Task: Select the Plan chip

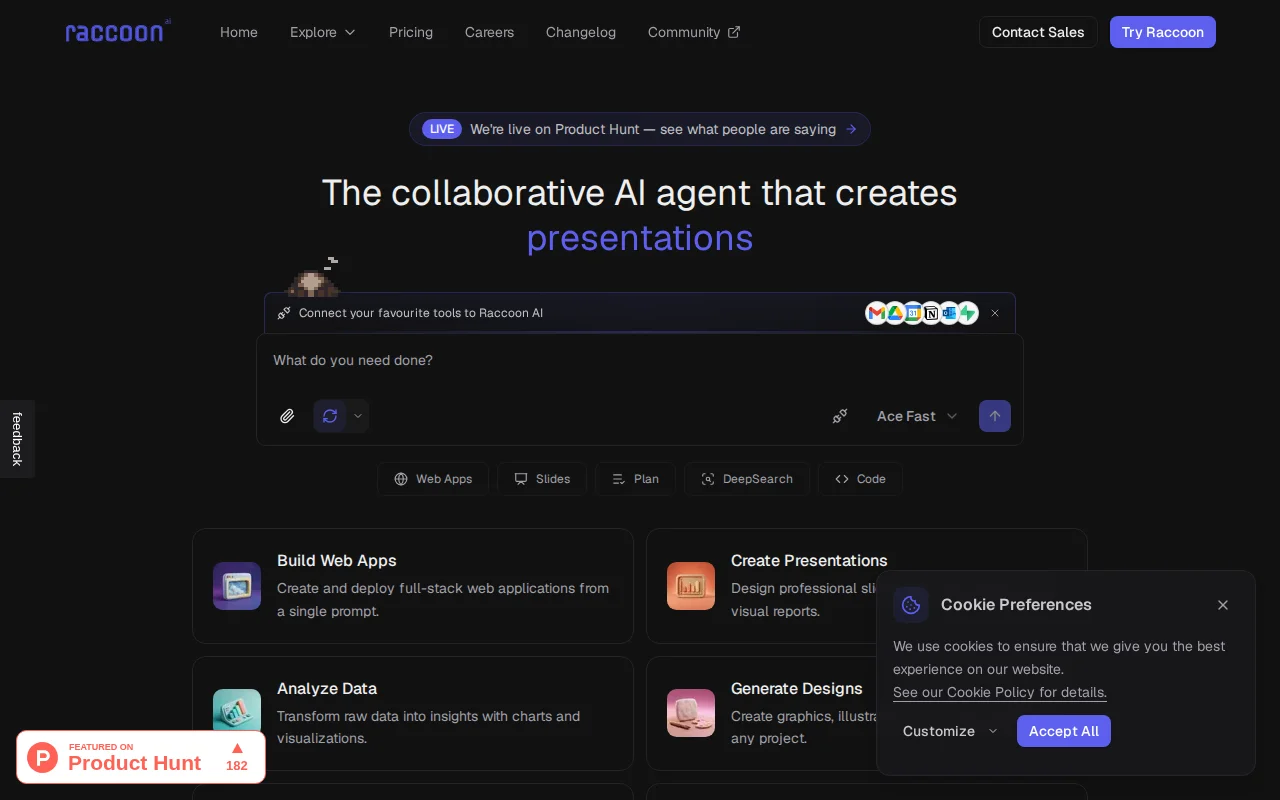Action: click(635, 479)
